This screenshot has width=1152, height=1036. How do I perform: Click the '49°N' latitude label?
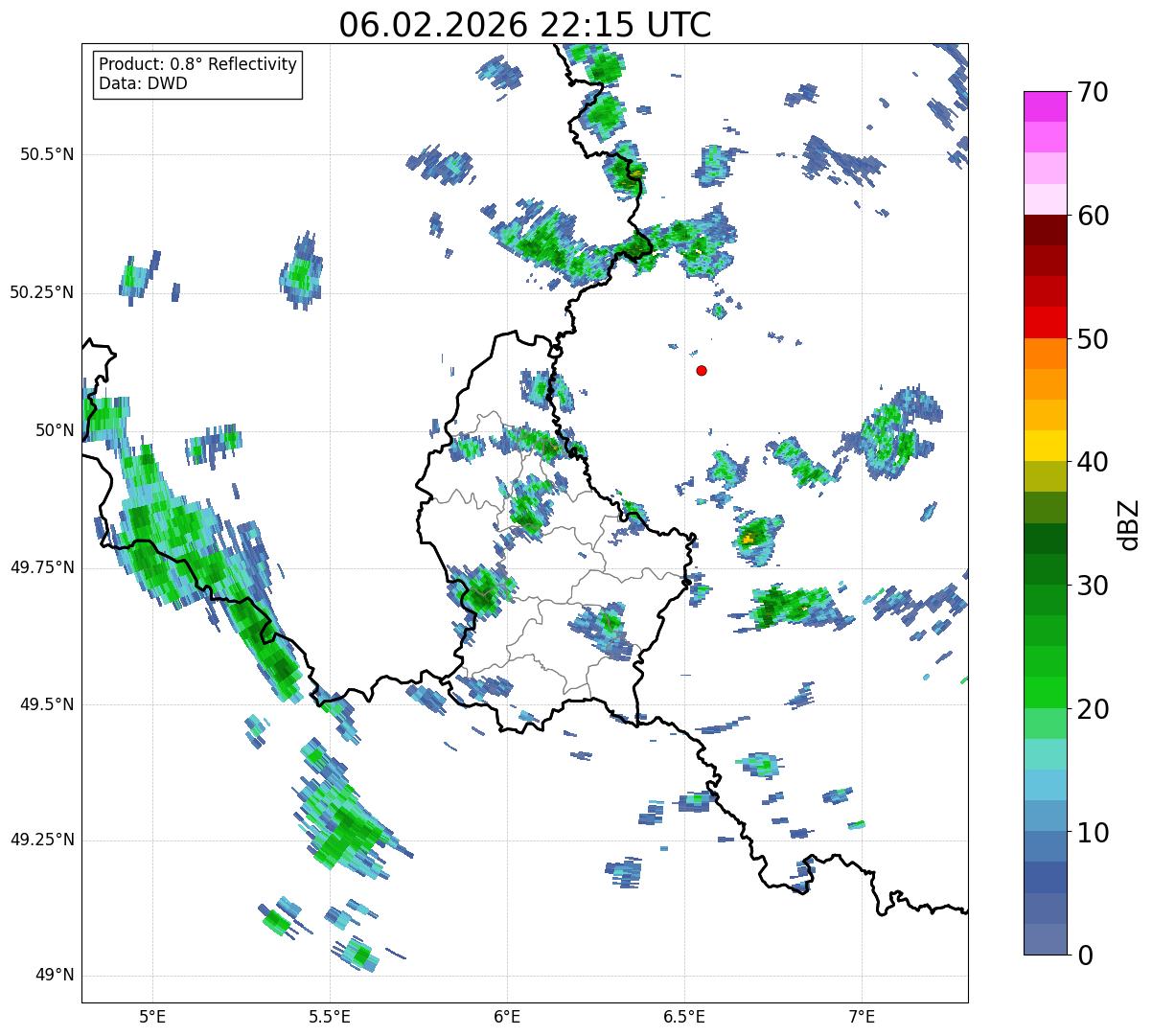[55, 976]
